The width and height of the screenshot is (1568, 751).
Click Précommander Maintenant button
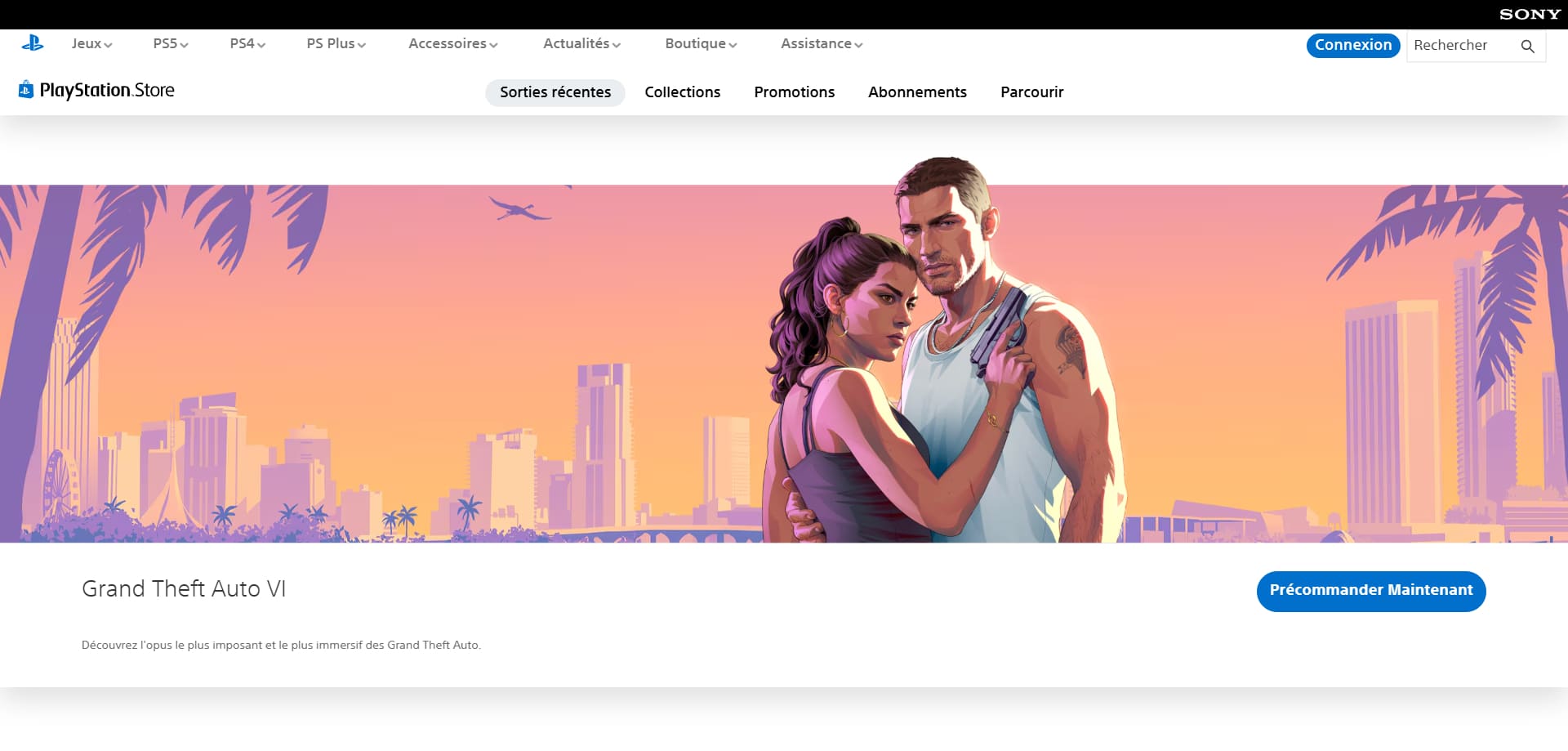coord(1371,591)
